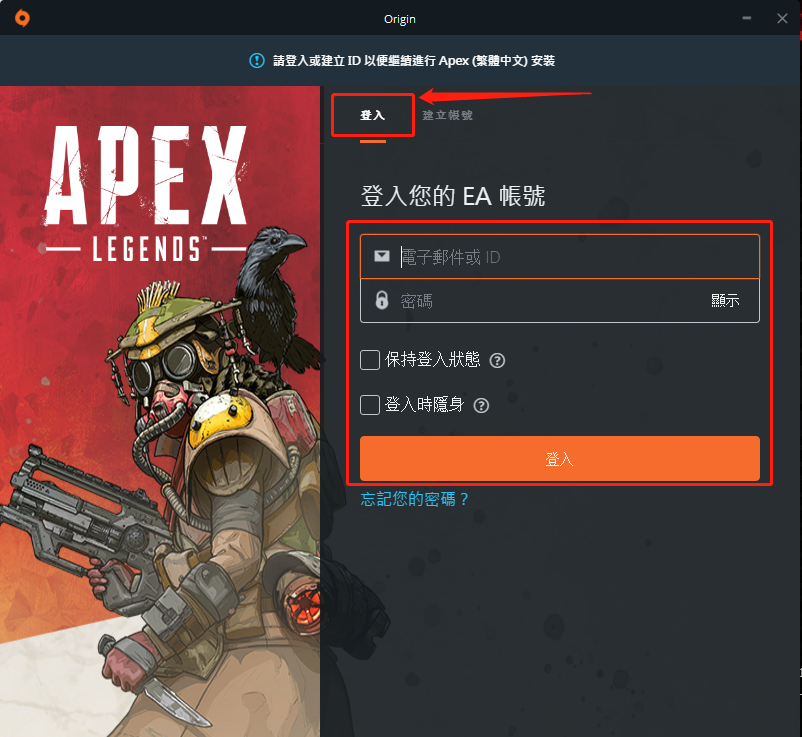Minimize the Origin window
802x737 pixels.
[747, 18]
